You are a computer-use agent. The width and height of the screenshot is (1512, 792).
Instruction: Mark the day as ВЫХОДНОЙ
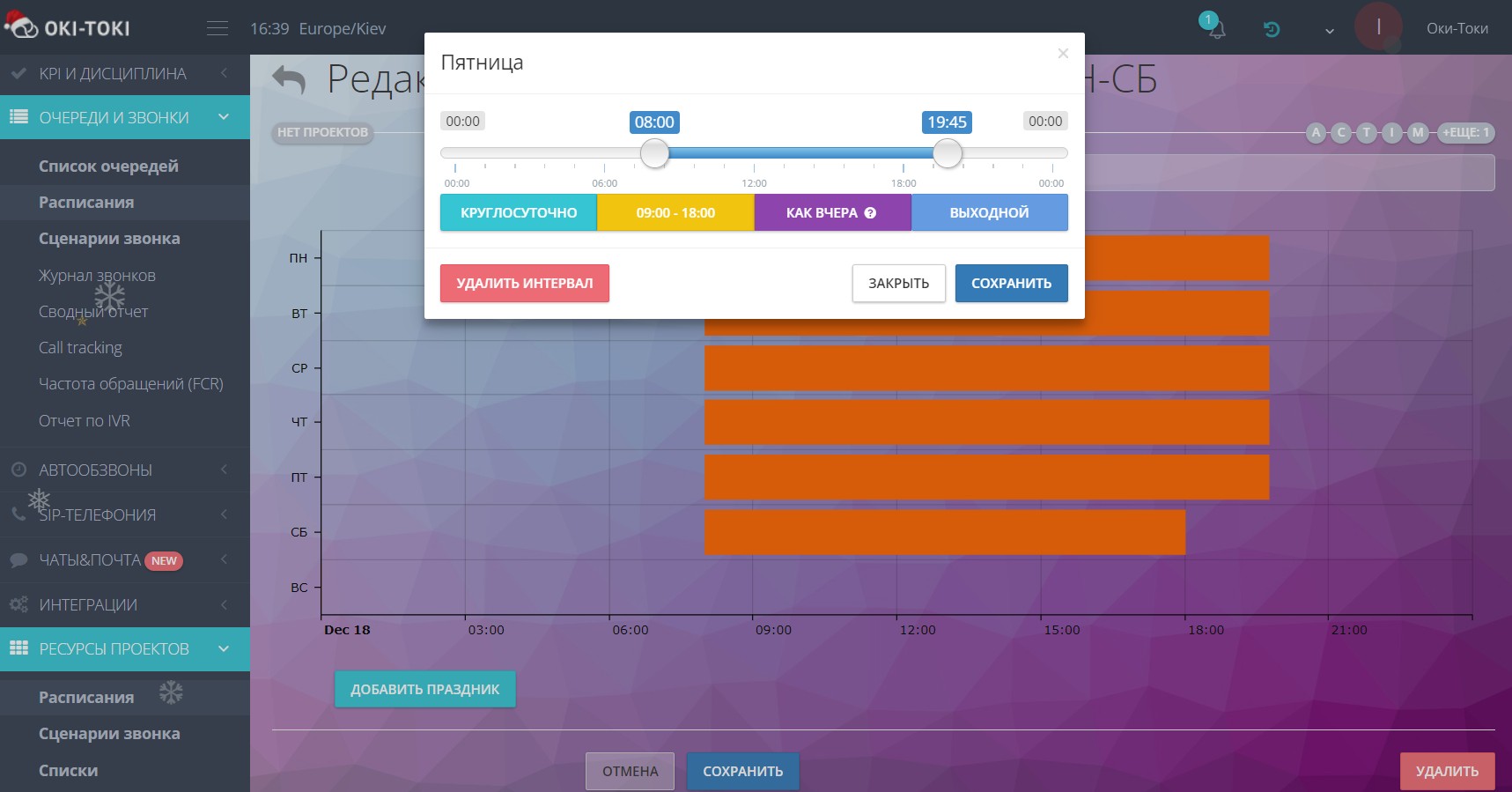[989, 212]
